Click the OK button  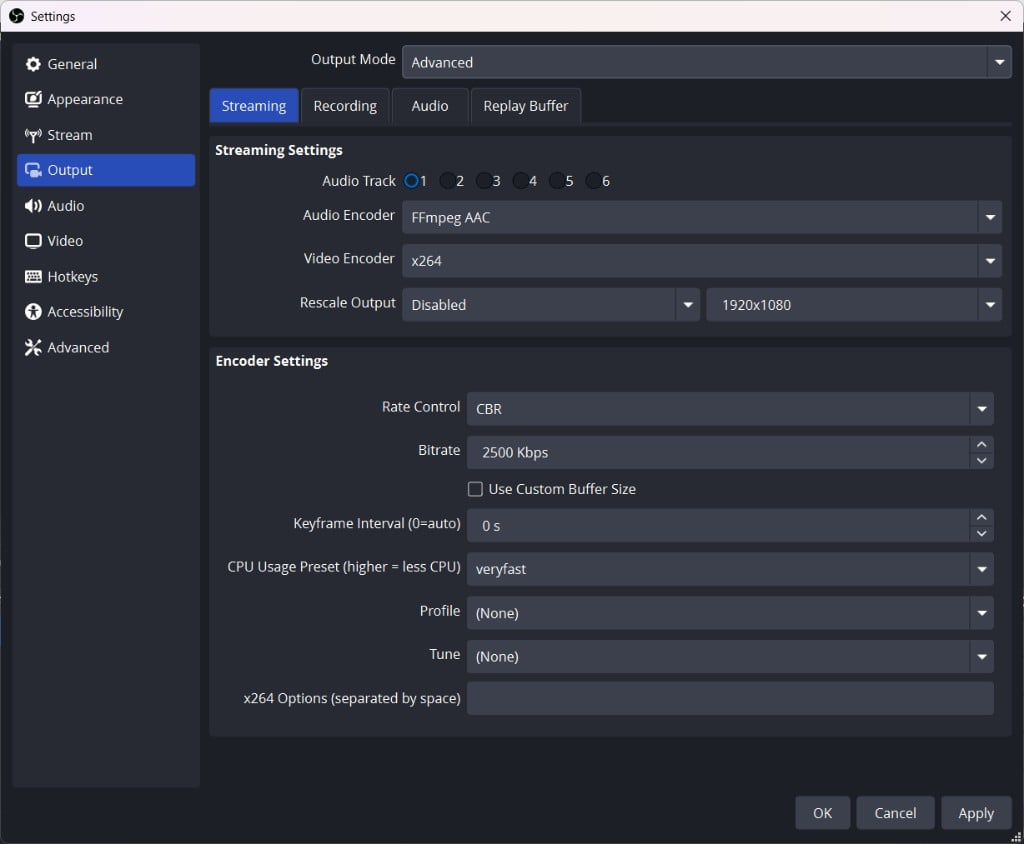click(822, 813)
